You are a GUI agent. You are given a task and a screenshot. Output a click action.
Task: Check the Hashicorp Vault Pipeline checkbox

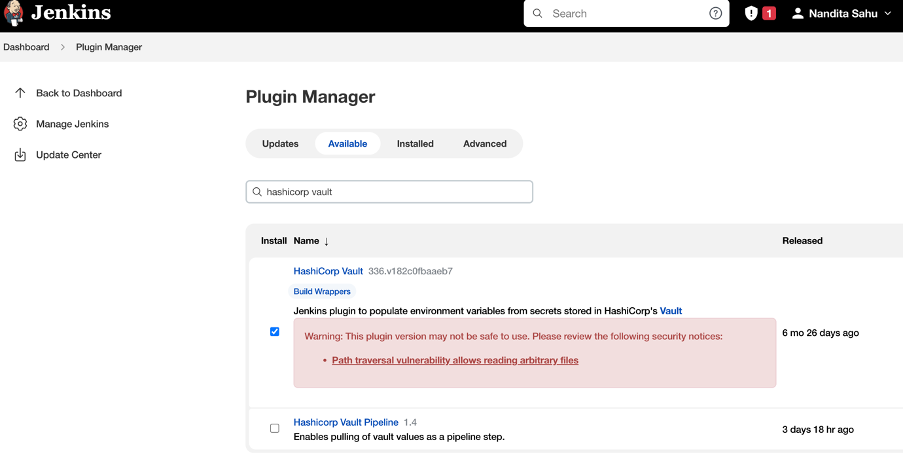(x=274, y=429)
